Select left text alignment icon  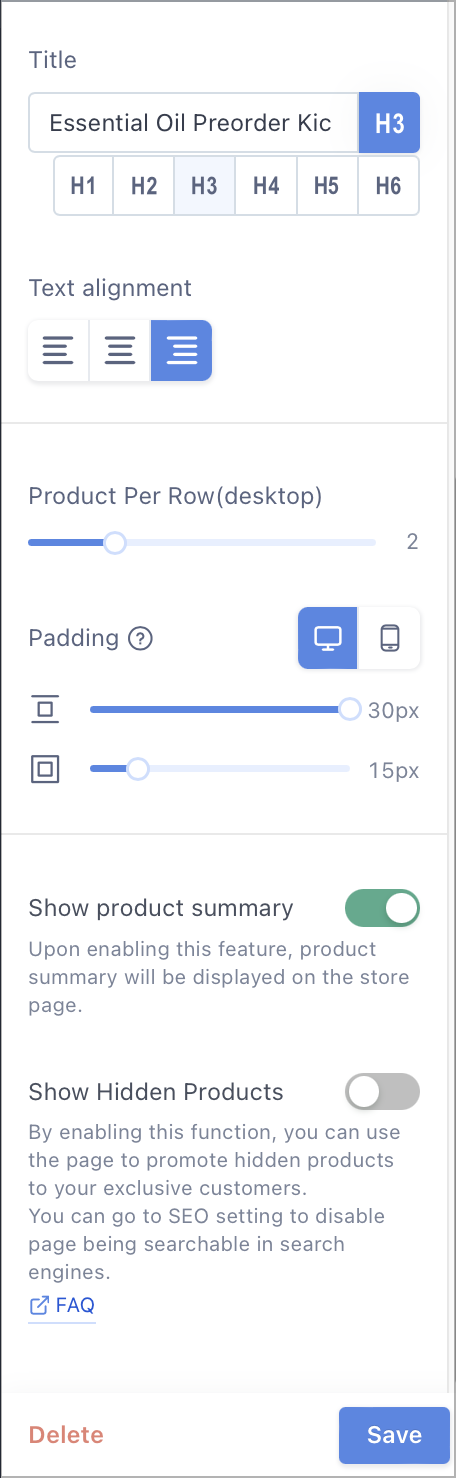[x=58, y=351]
